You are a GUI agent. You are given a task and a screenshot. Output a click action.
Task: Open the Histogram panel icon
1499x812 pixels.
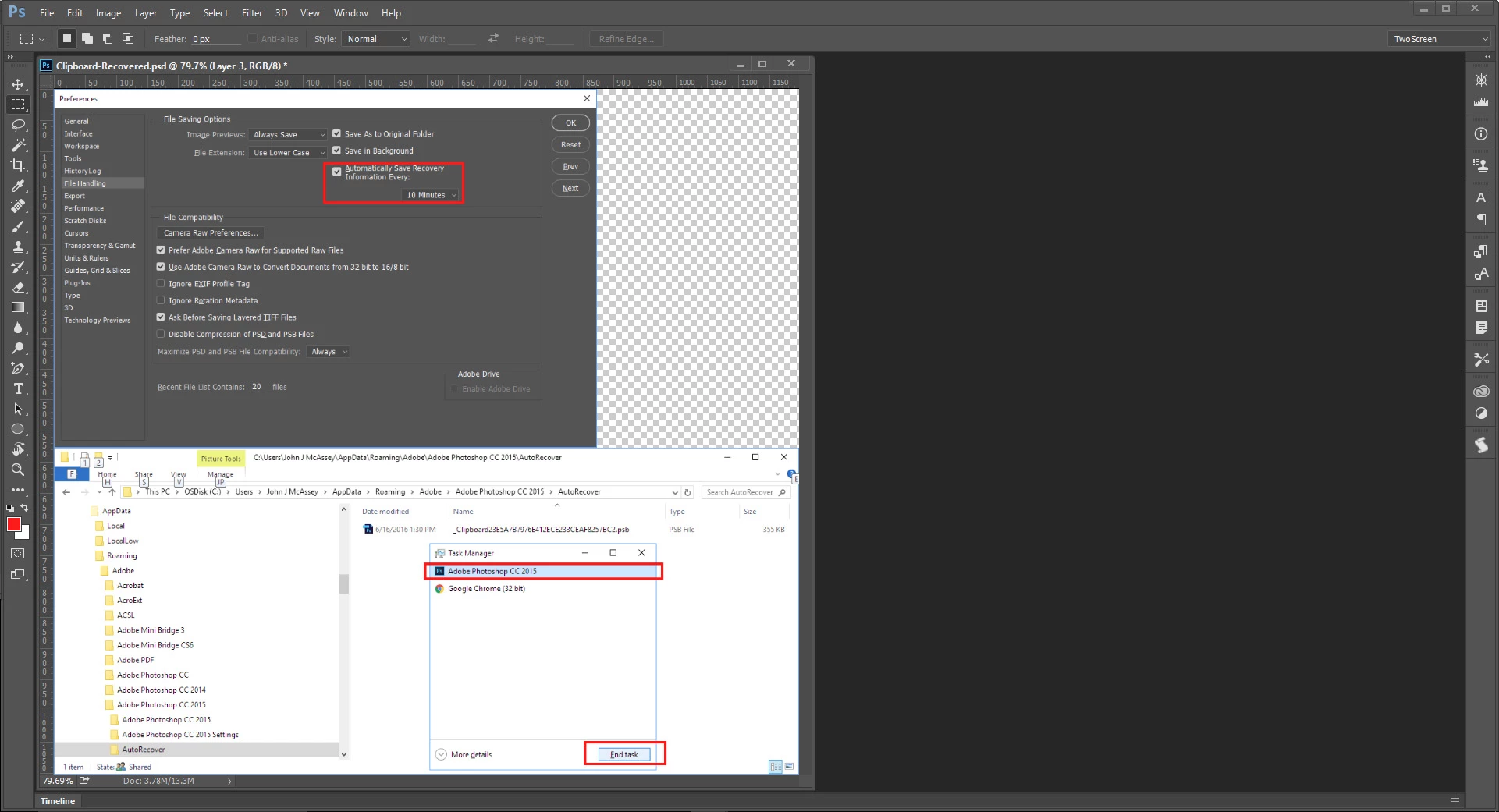click(1480, 102)
